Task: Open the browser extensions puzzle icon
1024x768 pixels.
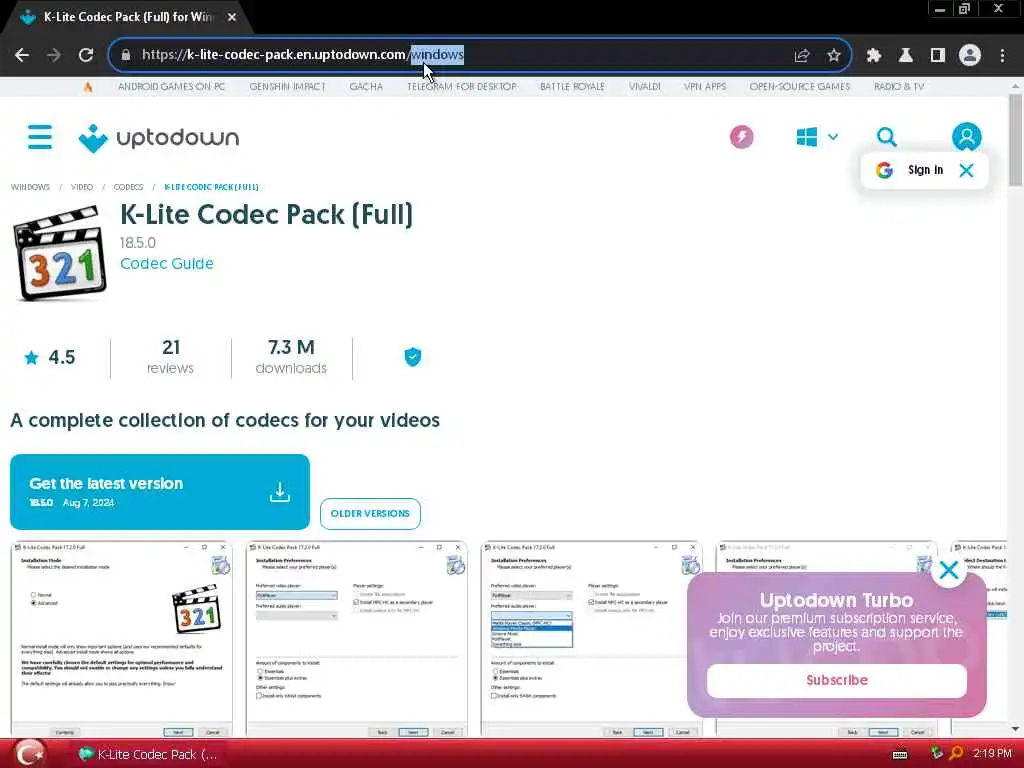Action: [874, 56]
